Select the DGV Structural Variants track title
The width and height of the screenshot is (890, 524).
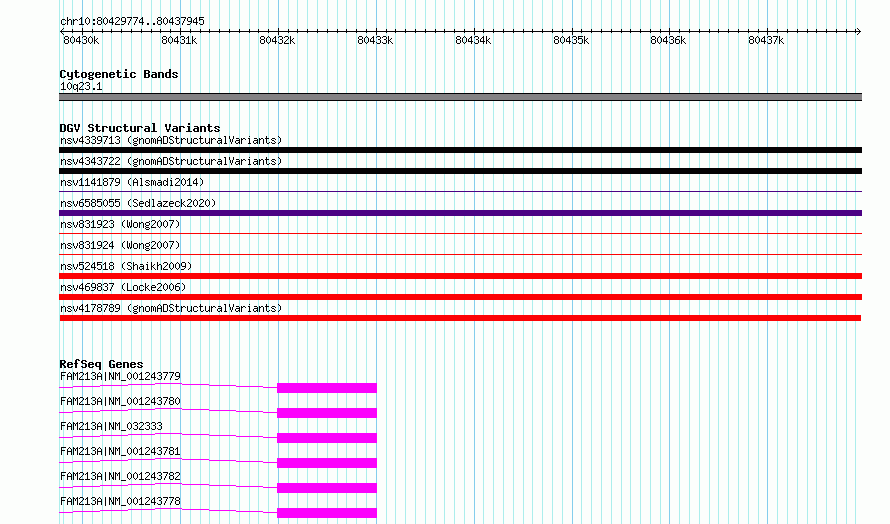pos(140,128)
